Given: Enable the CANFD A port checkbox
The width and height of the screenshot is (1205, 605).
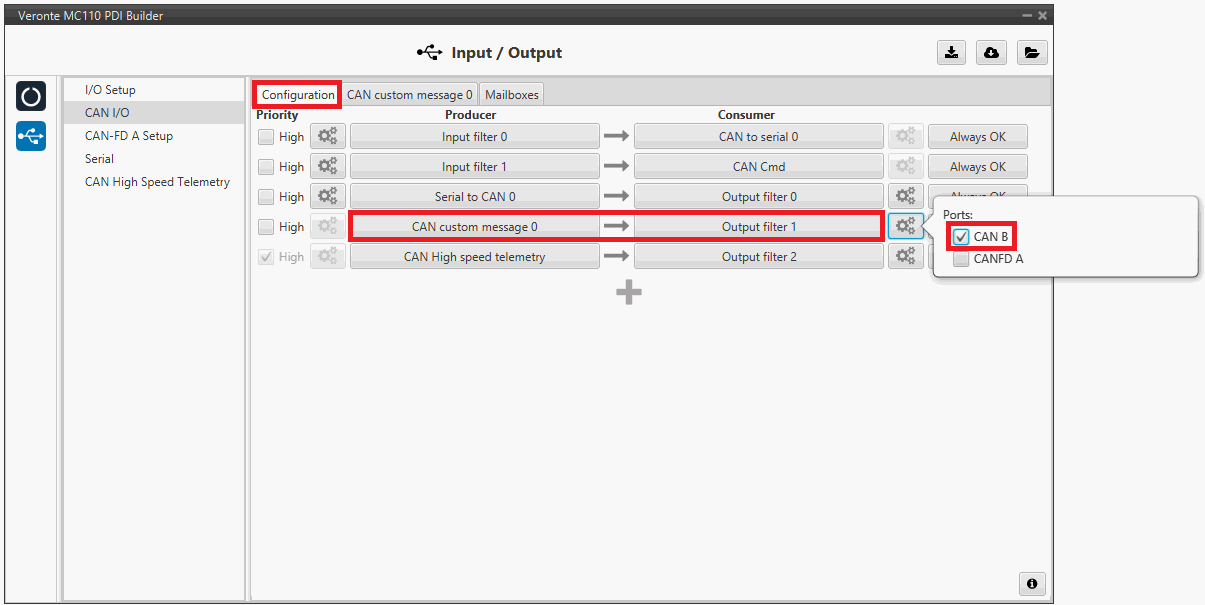Looking at the screenshot, I should click(961, 259).
